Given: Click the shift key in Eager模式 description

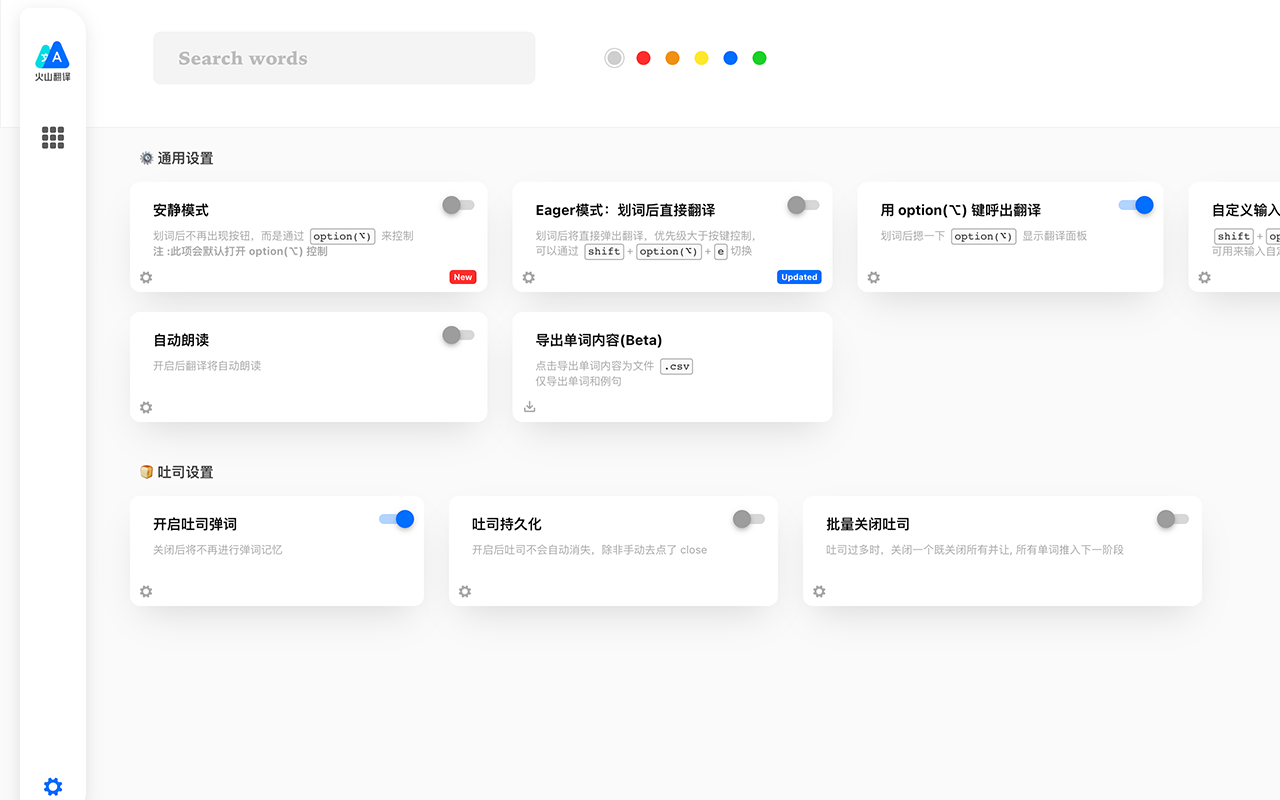Looking at the screenshot, I should point(604,251).
